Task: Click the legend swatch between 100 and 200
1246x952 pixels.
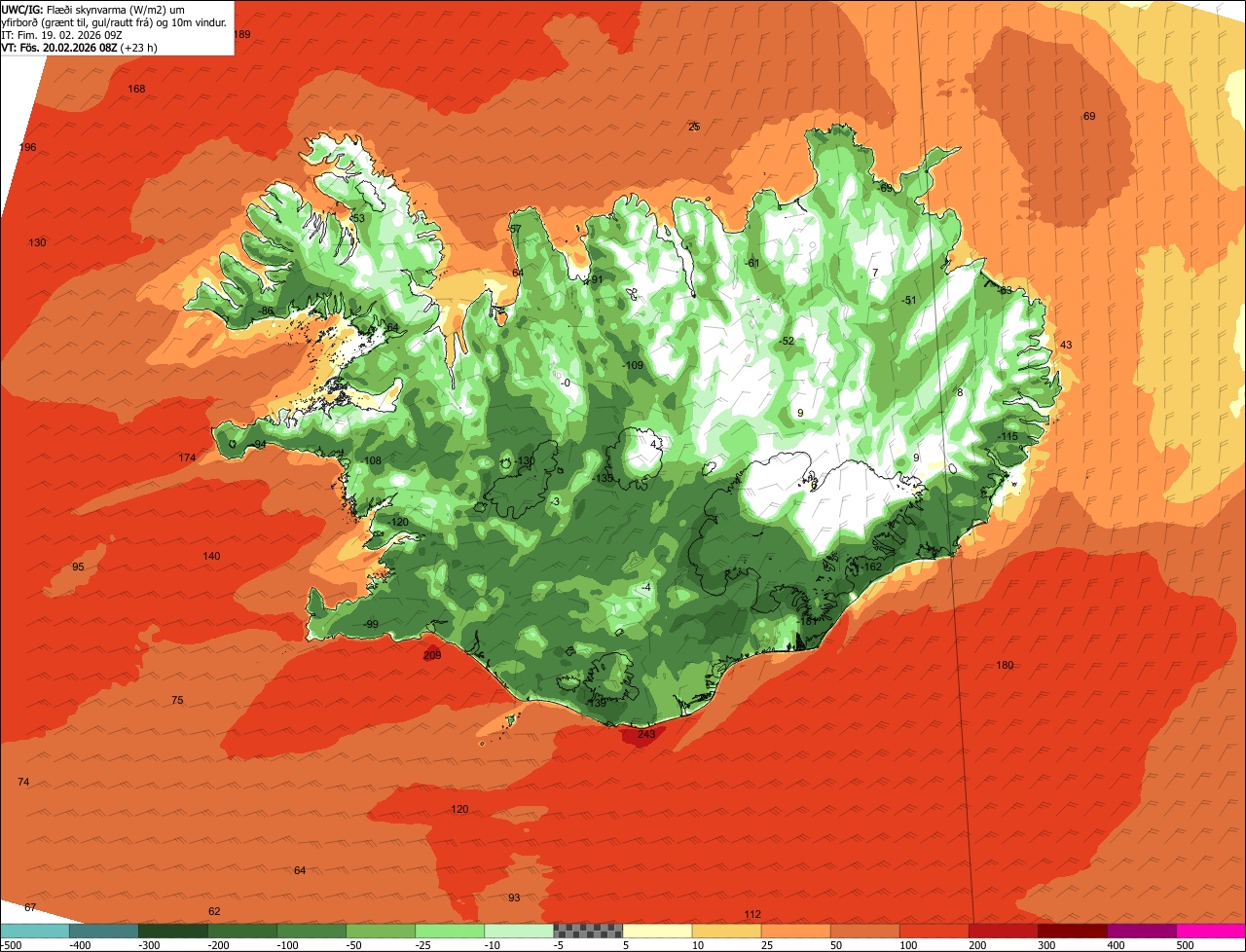Action: (x=934, y=931)
